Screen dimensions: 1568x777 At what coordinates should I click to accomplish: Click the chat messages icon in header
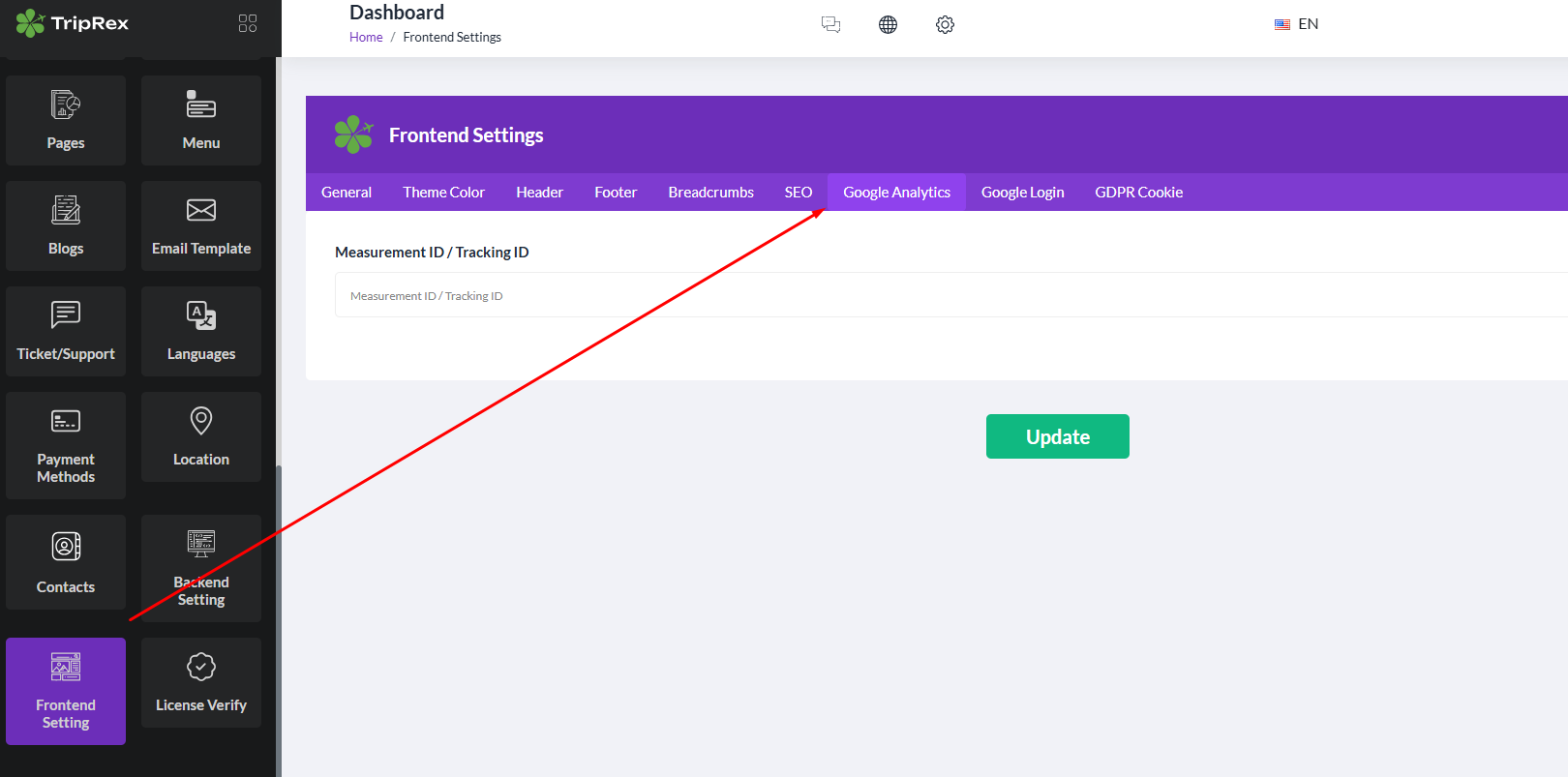(830, 24)
